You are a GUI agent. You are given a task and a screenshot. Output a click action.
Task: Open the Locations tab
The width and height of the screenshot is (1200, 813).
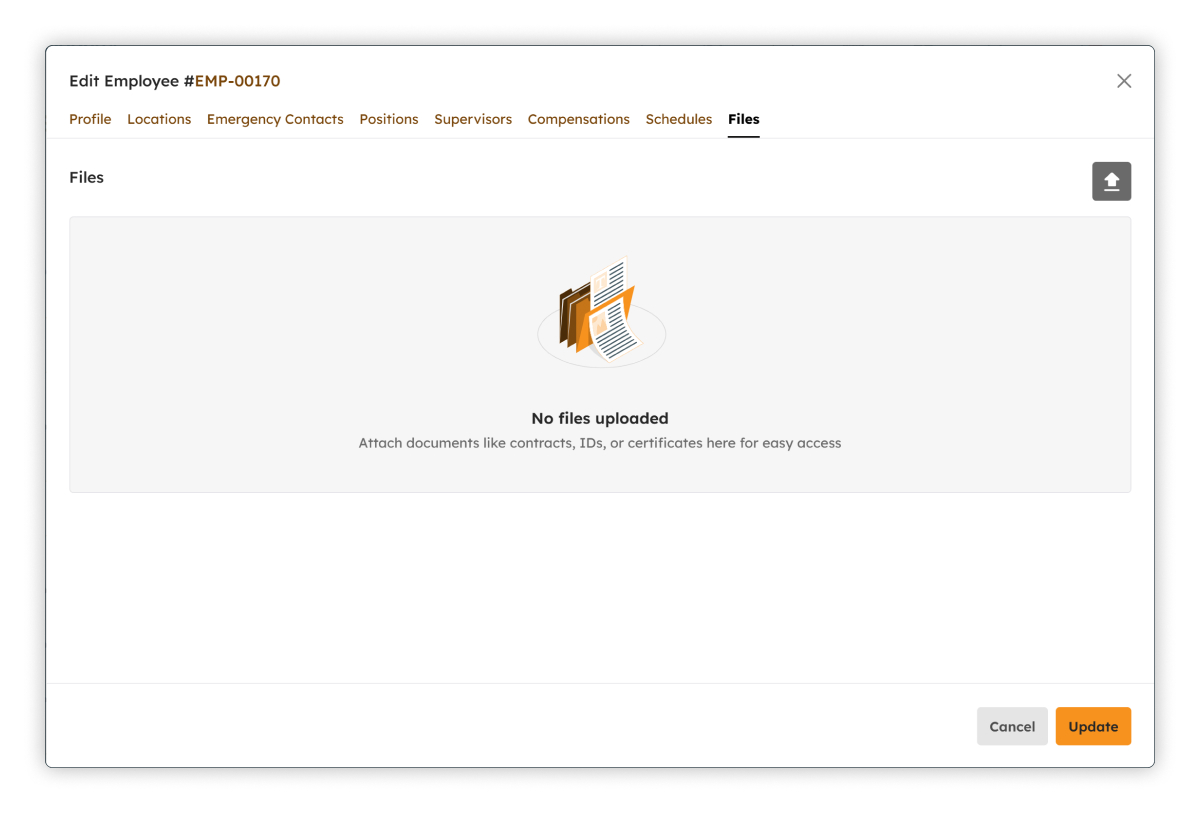coord(159,119)
